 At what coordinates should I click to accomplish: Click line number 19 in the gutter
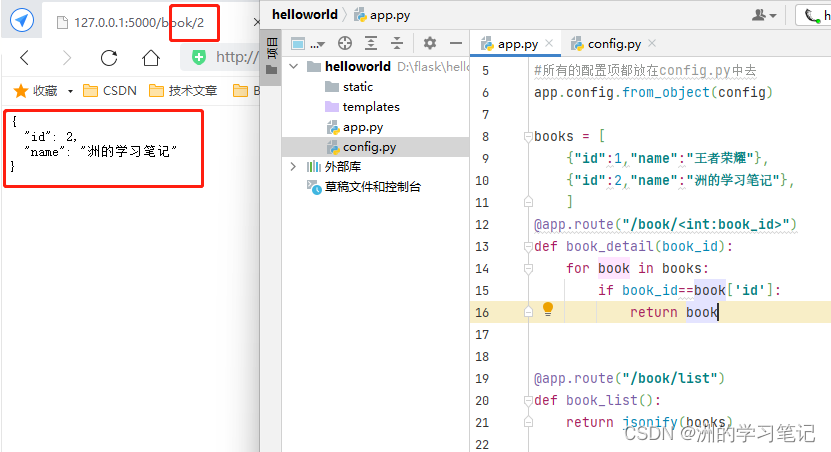click(482, 379)
